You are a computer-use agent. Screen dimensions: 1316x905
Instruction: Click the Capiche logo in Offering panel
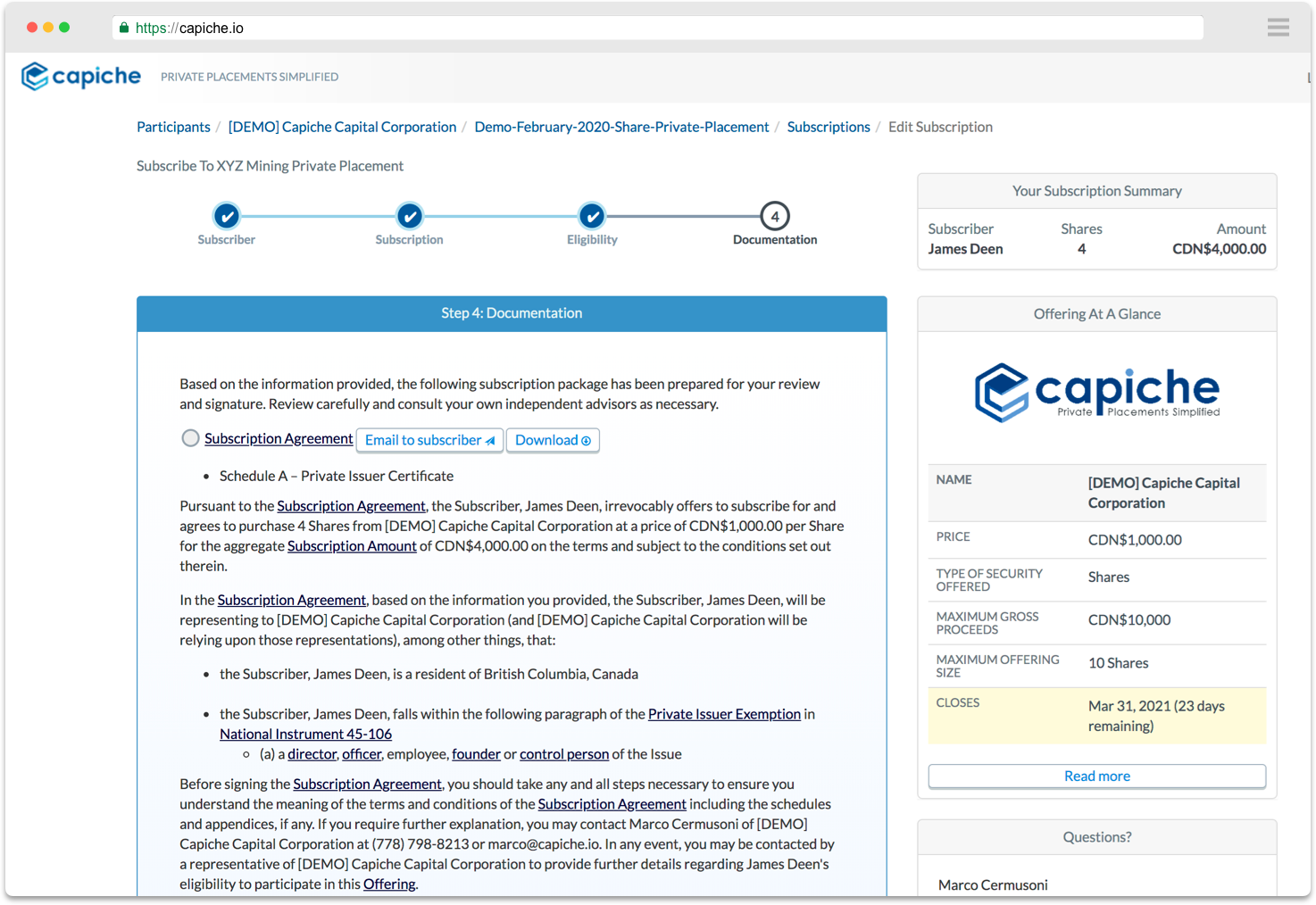coord(1097,392)
